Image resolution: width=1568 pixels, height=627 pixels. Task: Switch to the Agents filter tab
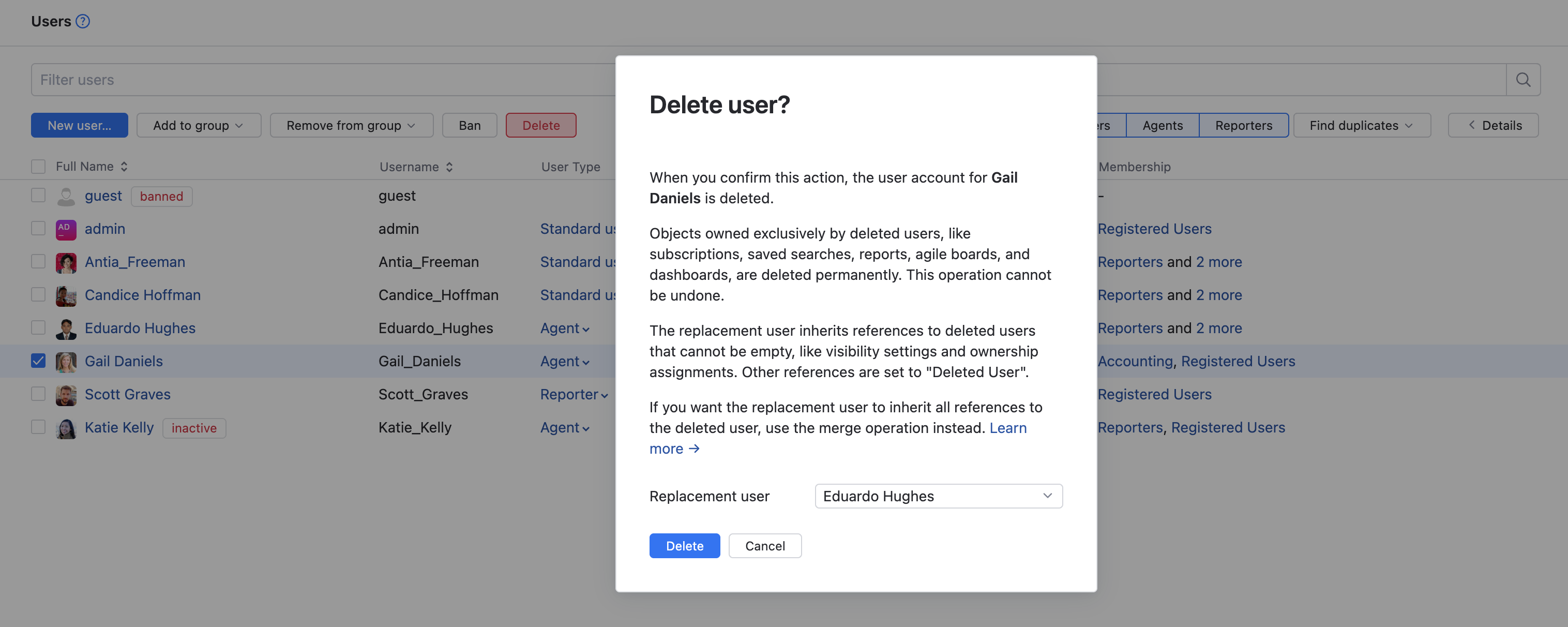(1162, 125)
